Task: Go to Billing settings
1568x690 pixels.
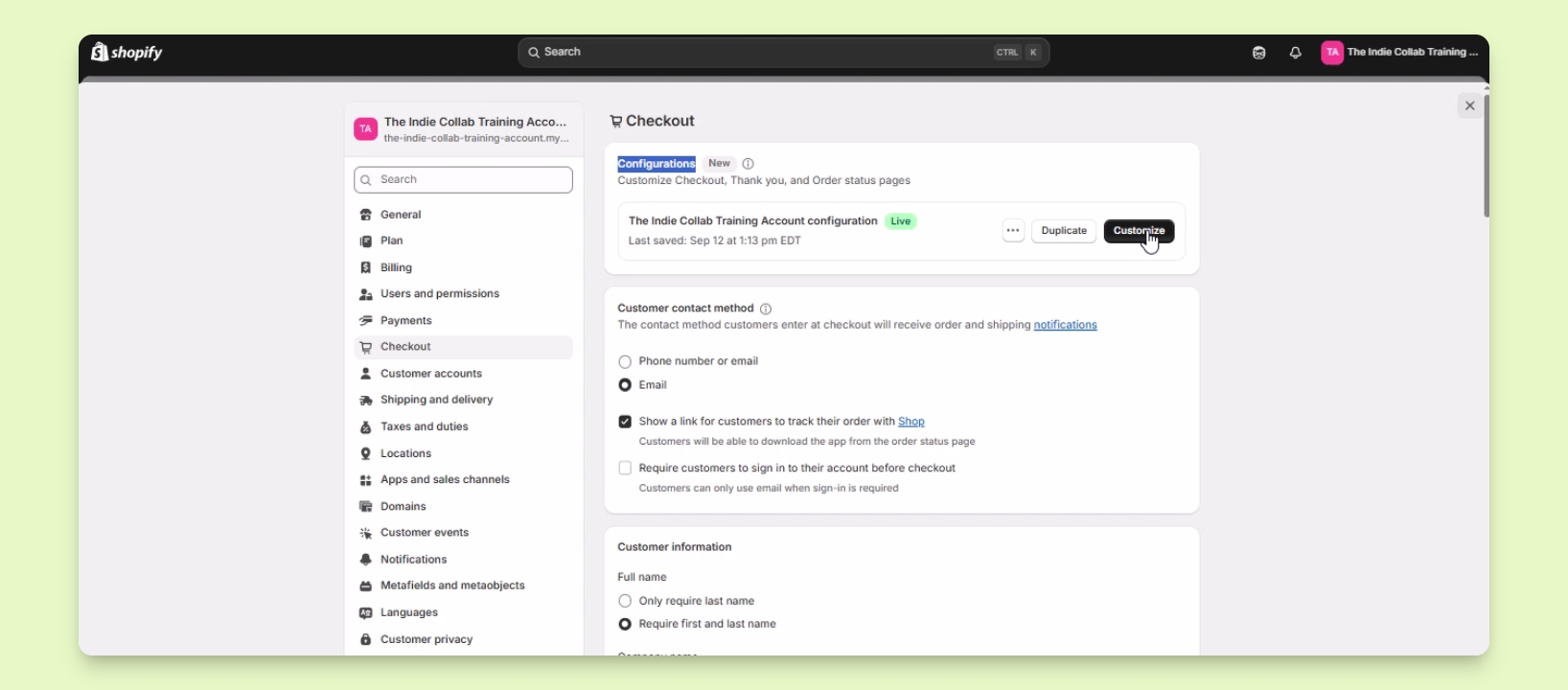Action: tap(463, 268)
